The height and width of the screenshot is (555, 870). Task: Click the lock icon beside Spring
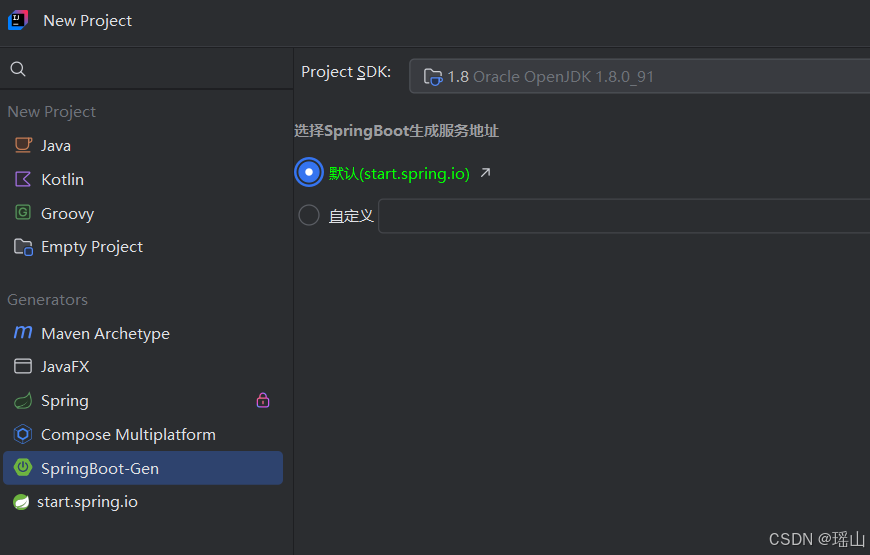tap(263, 400)
